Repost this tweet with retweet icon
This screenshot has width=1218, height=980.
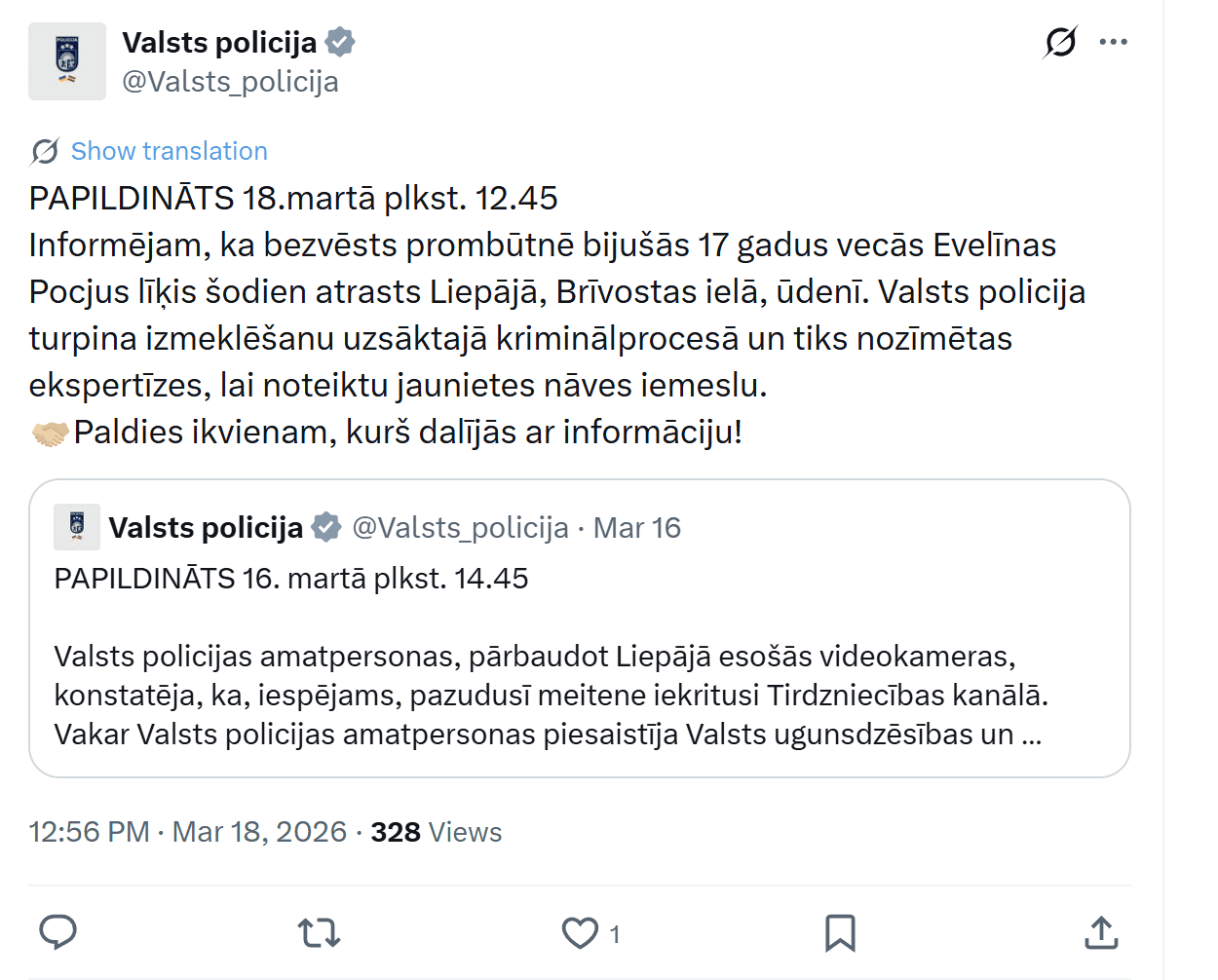[x=319, y=933]
